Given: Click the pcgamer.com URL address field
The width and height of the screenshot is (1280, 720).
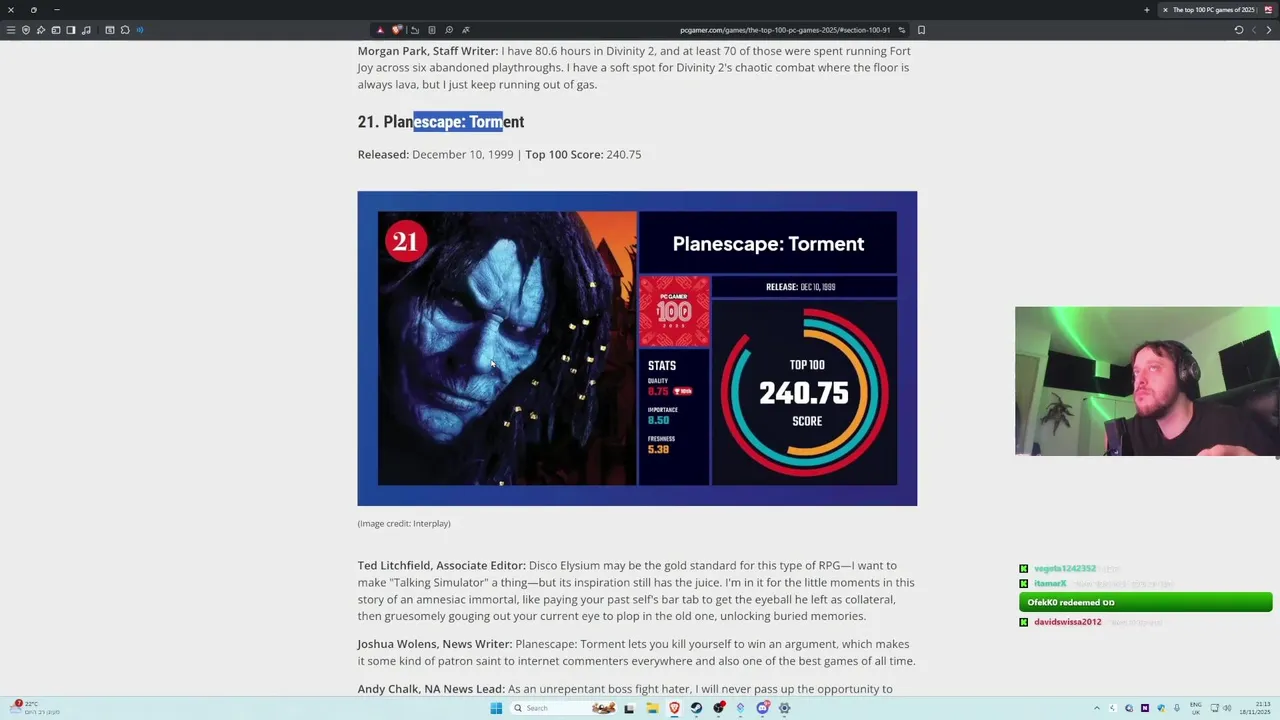Looking at the screenshot, I should (x=785, y=30).
